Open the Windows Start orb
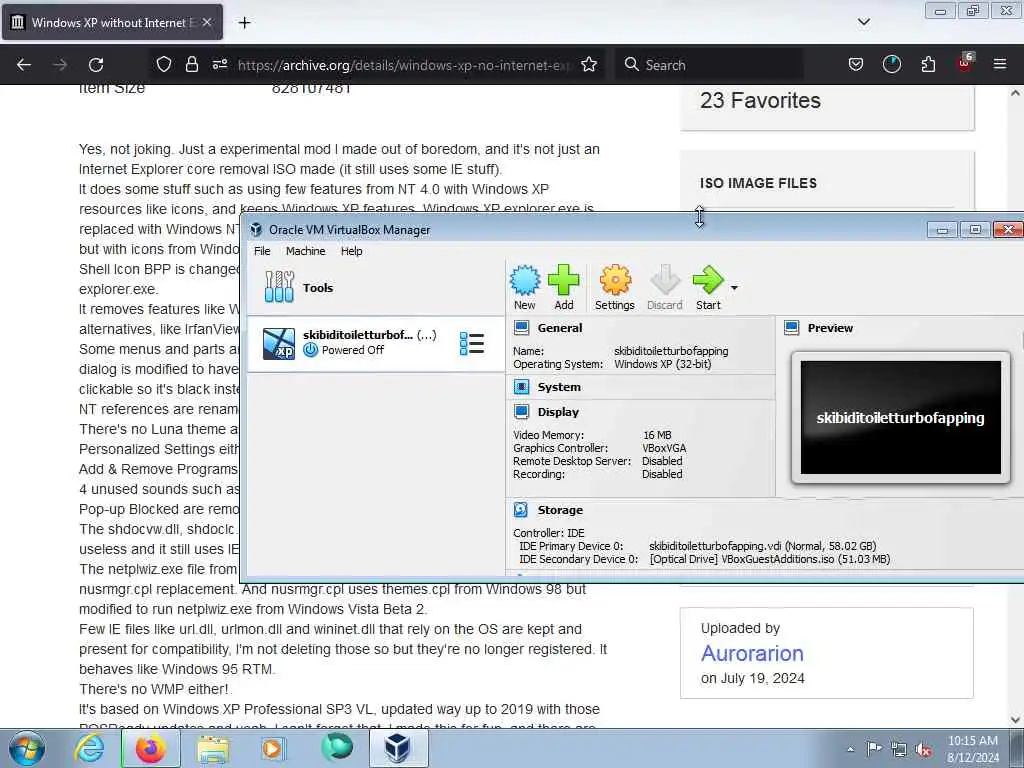This screenshot has height=768, width=1024. (x=27, y=748)
